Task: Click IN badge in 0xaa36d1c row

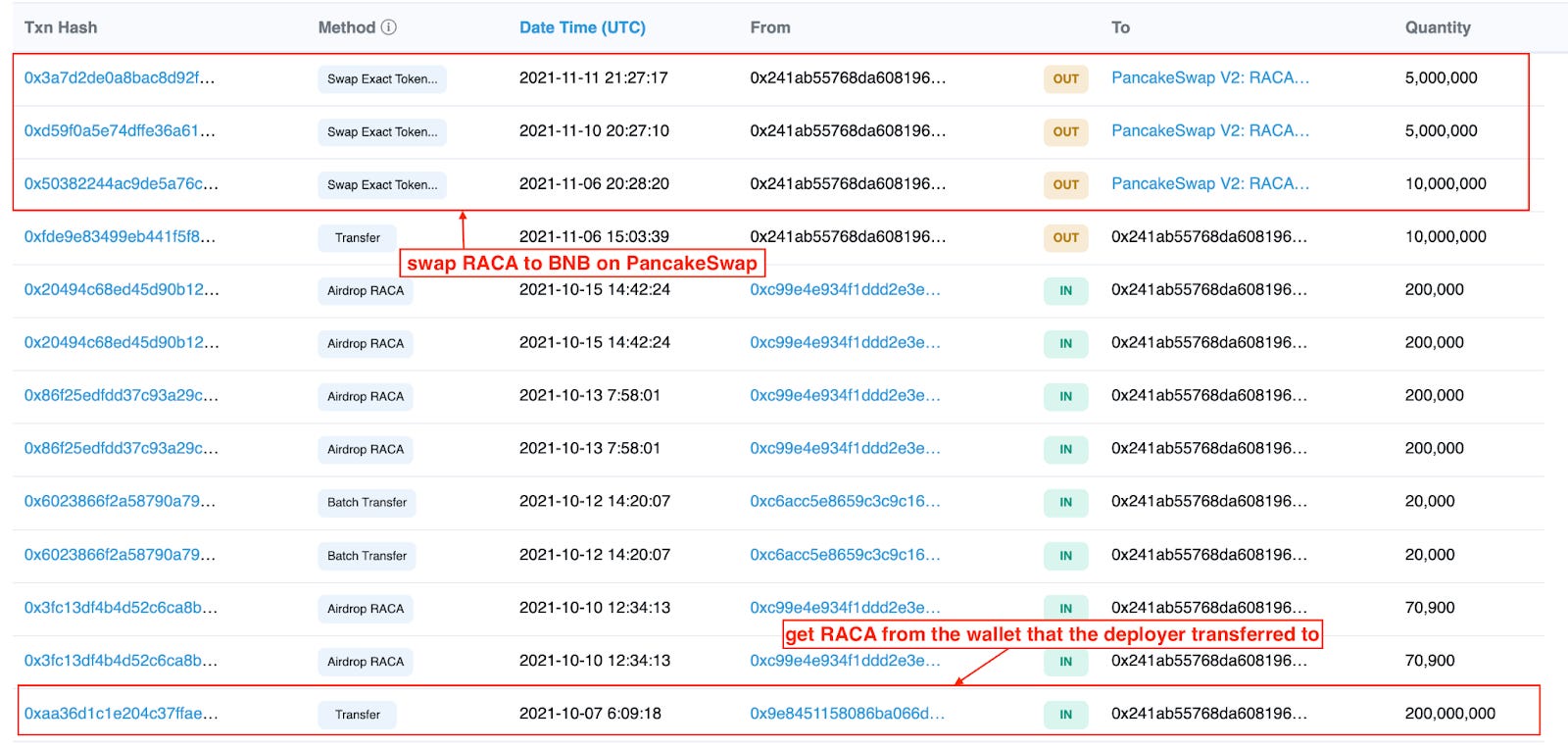Action: 1066,715
